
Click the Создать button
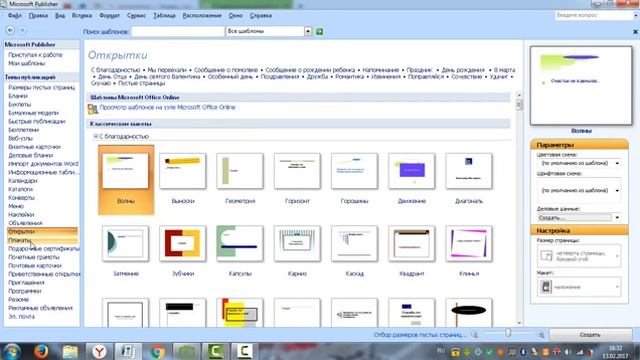tap(590, 335)
